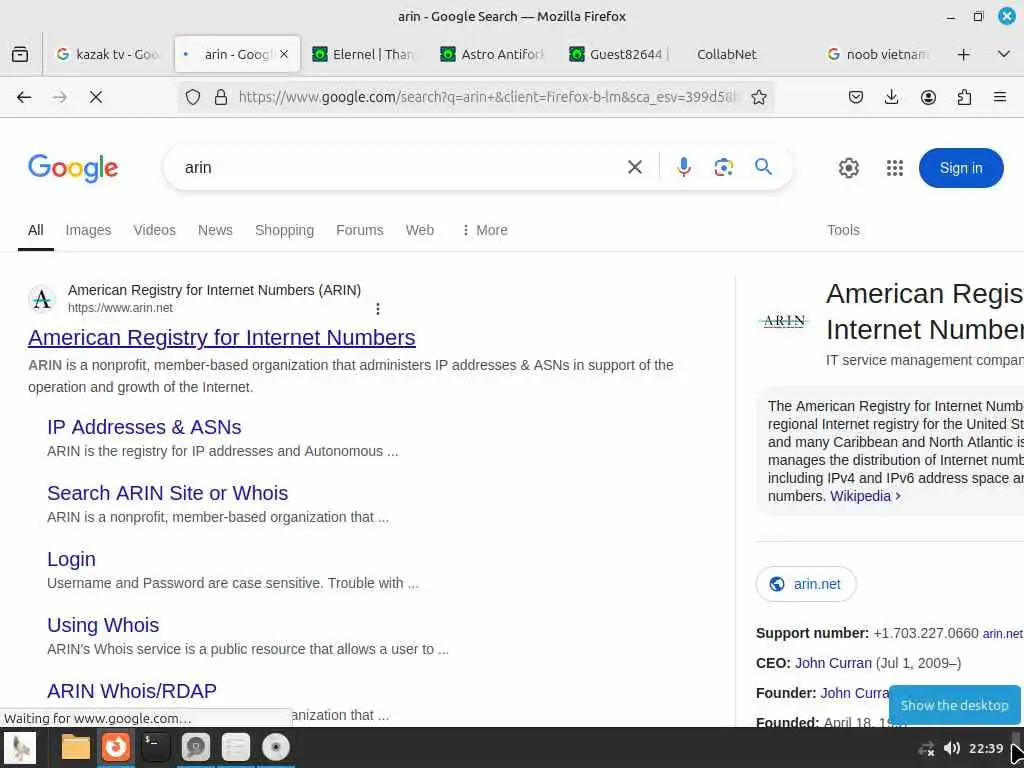The width and height of the screenshot is (1024, 768).
Task: Open the Firefox downloads panel
Action: pyautogui.click(x=891, y=97)
